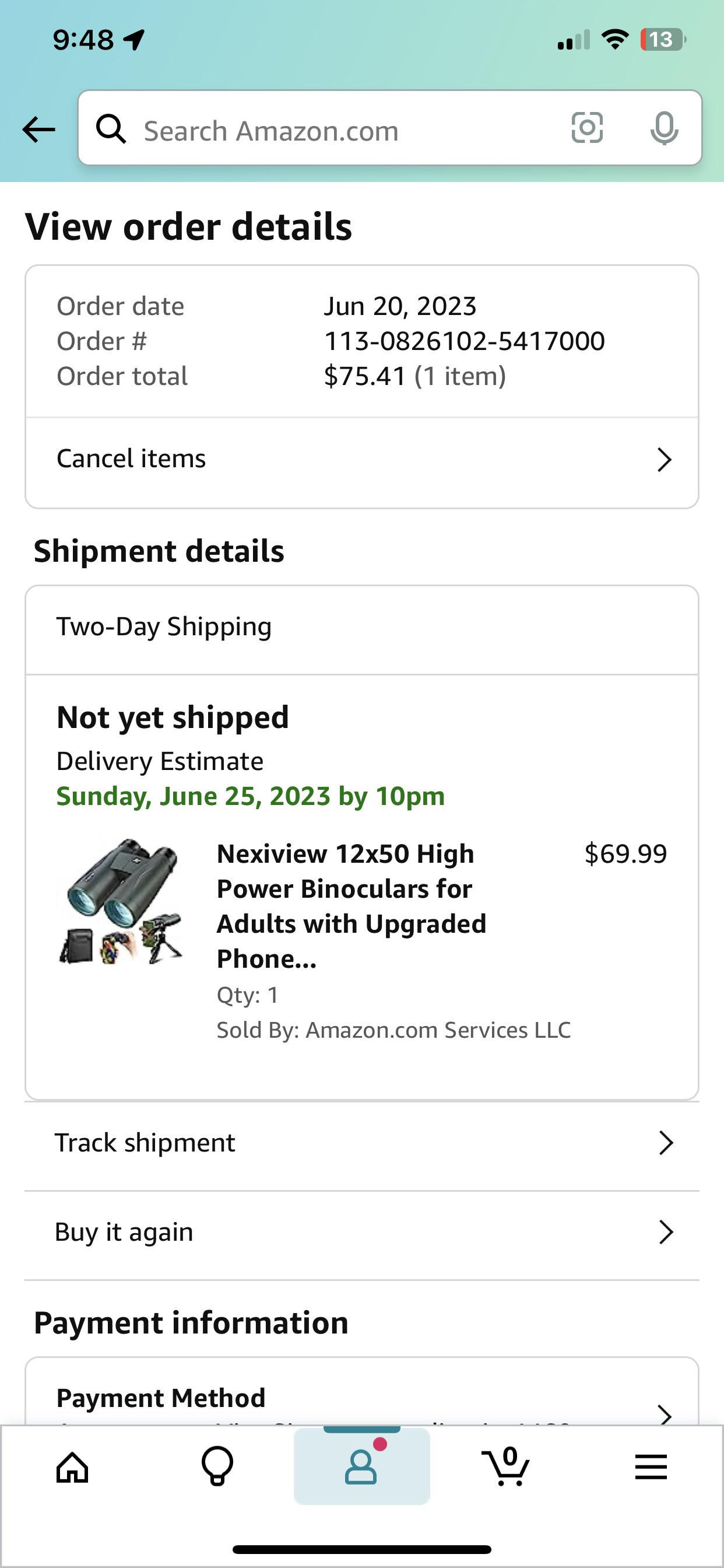
Task: Tap the search magnifier icon
Action: (111, 129)
